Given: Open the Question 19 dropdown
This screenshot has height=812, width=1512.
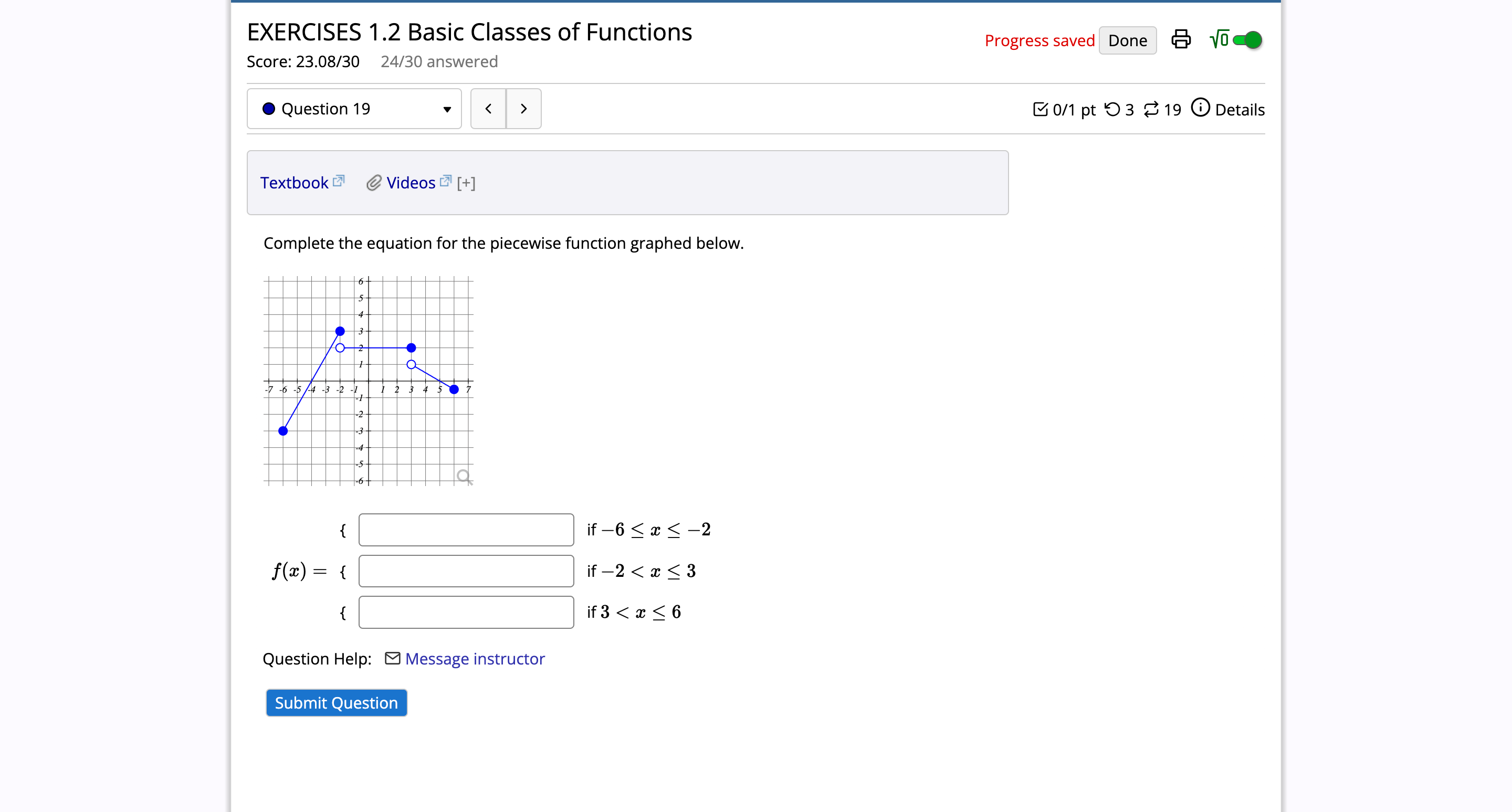Looking at the screenshot, I should (x=446, y=109).
